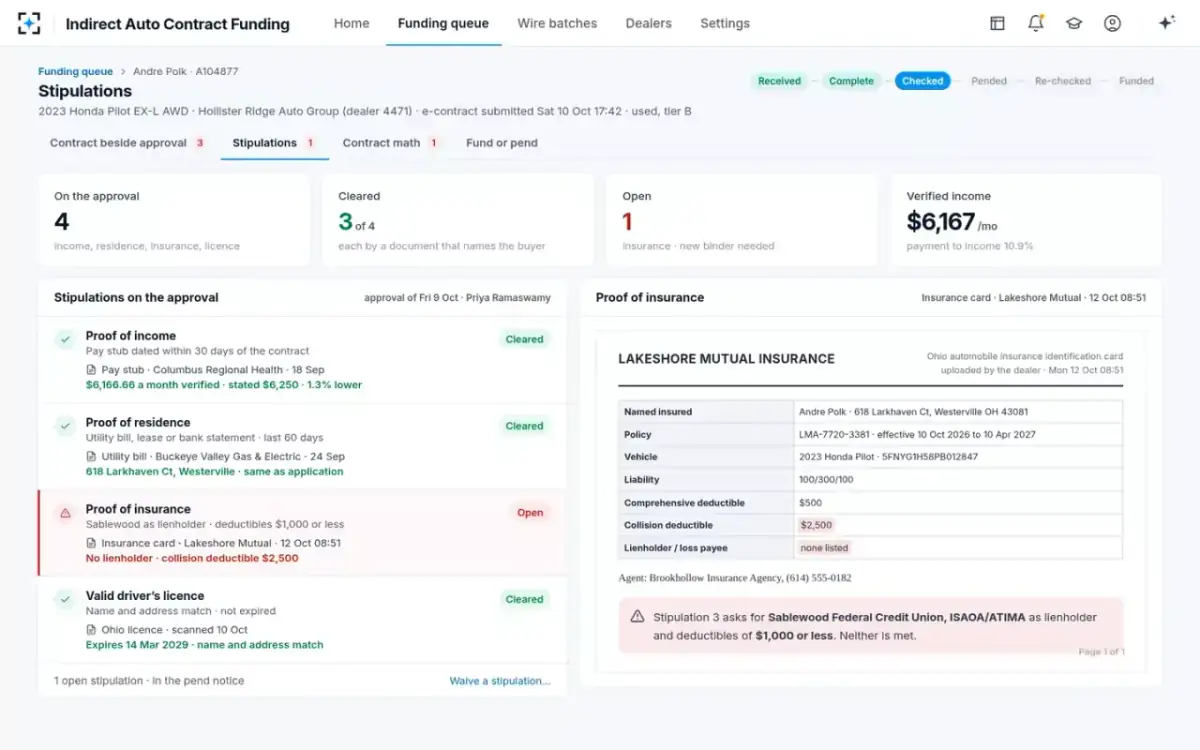Switch to Contract beside approval tab
Image resolution: width=1200 pixels, height=750 pixels.
[127, 143]
